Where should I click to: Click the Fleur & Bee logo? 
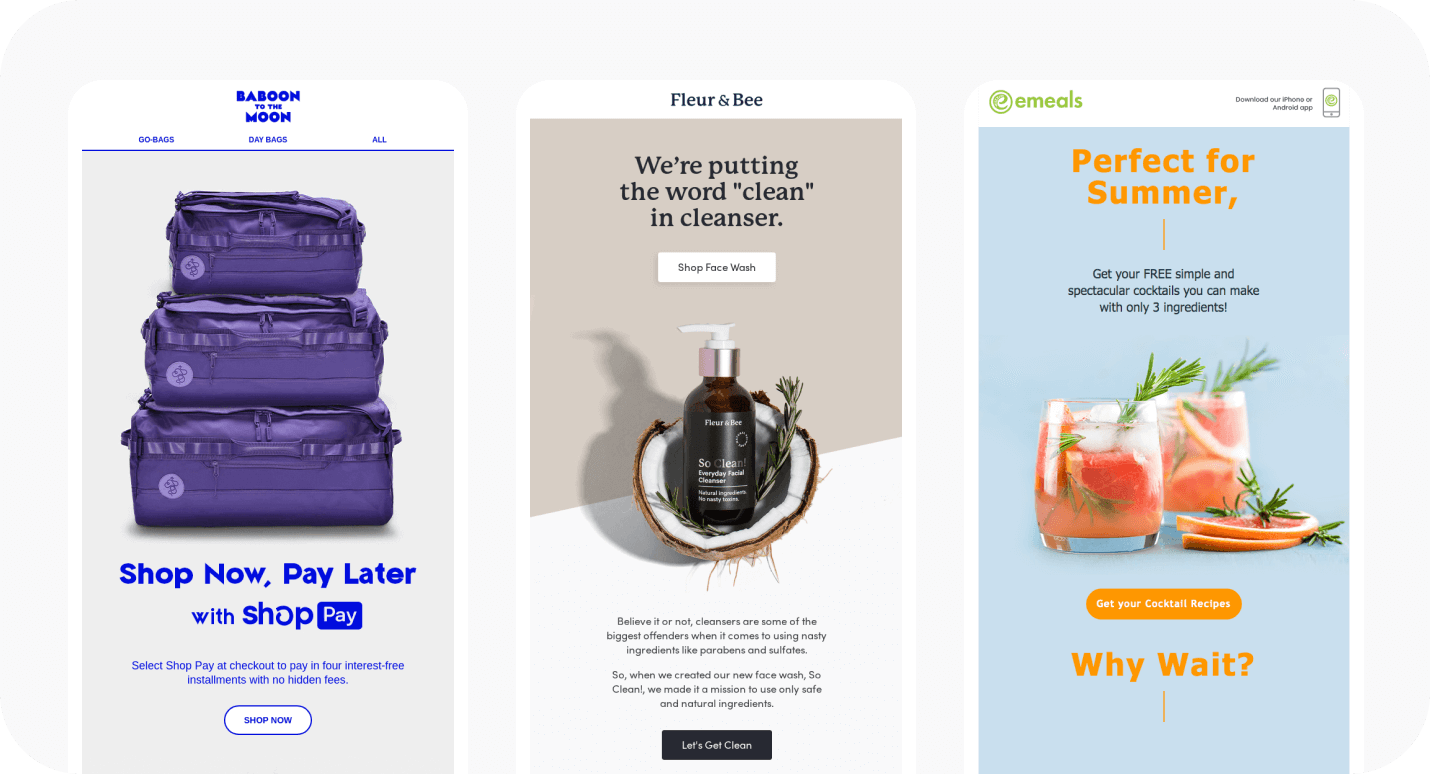click(x=716, y=100)
